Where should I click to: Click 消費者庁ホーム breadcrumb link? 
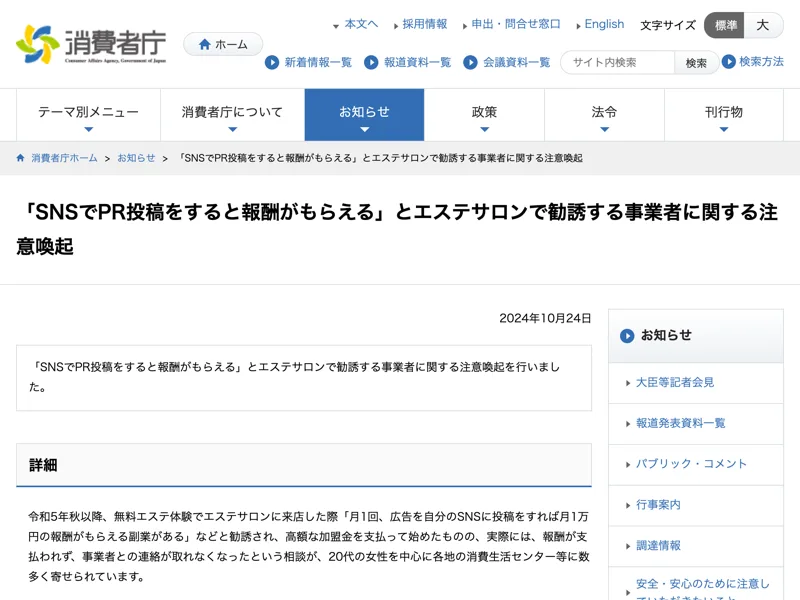click(64, 158)
